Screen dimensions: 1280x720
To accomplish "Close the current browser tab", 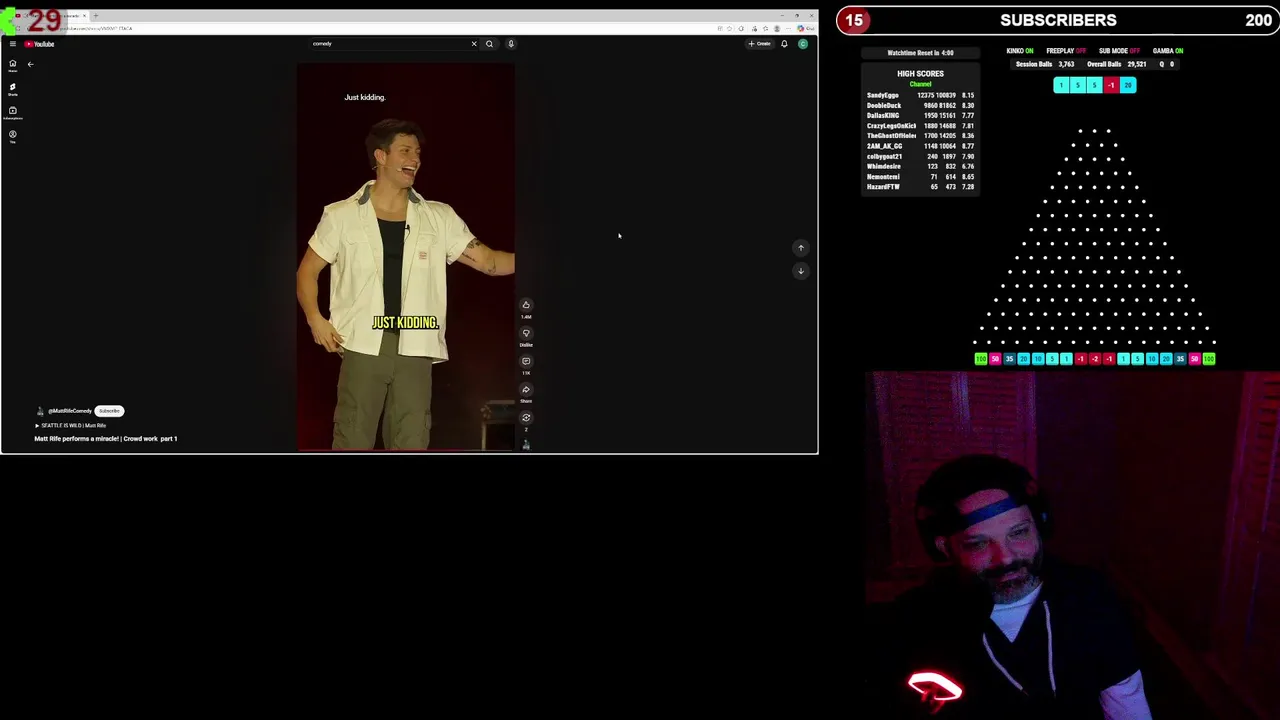I will [84, 16].
